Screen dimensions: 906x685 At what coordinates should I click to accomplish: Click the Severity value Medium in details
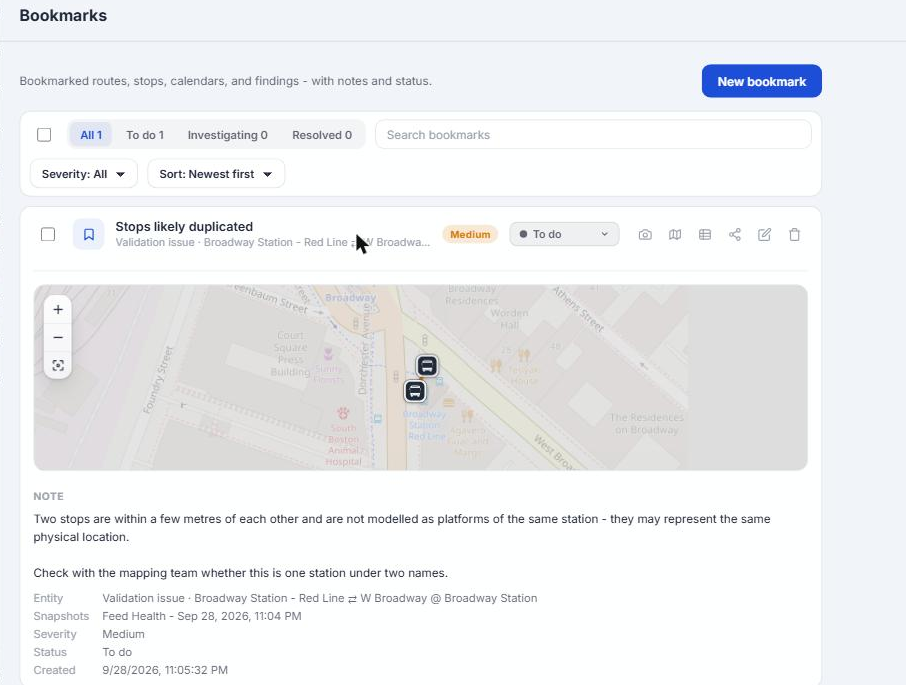tap(124, 634)
